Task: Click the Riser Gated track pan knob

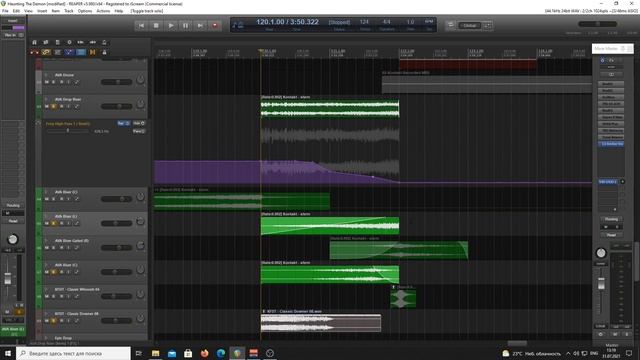Action: 140,245
